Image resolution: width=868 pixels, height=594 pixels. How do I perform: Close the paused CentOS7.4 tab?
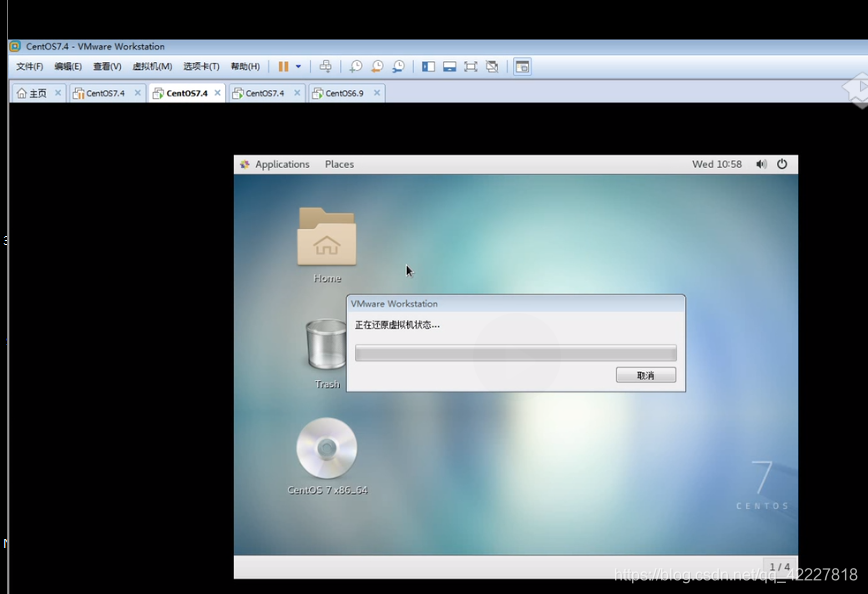pyautogui.click(x=137, y=92)
